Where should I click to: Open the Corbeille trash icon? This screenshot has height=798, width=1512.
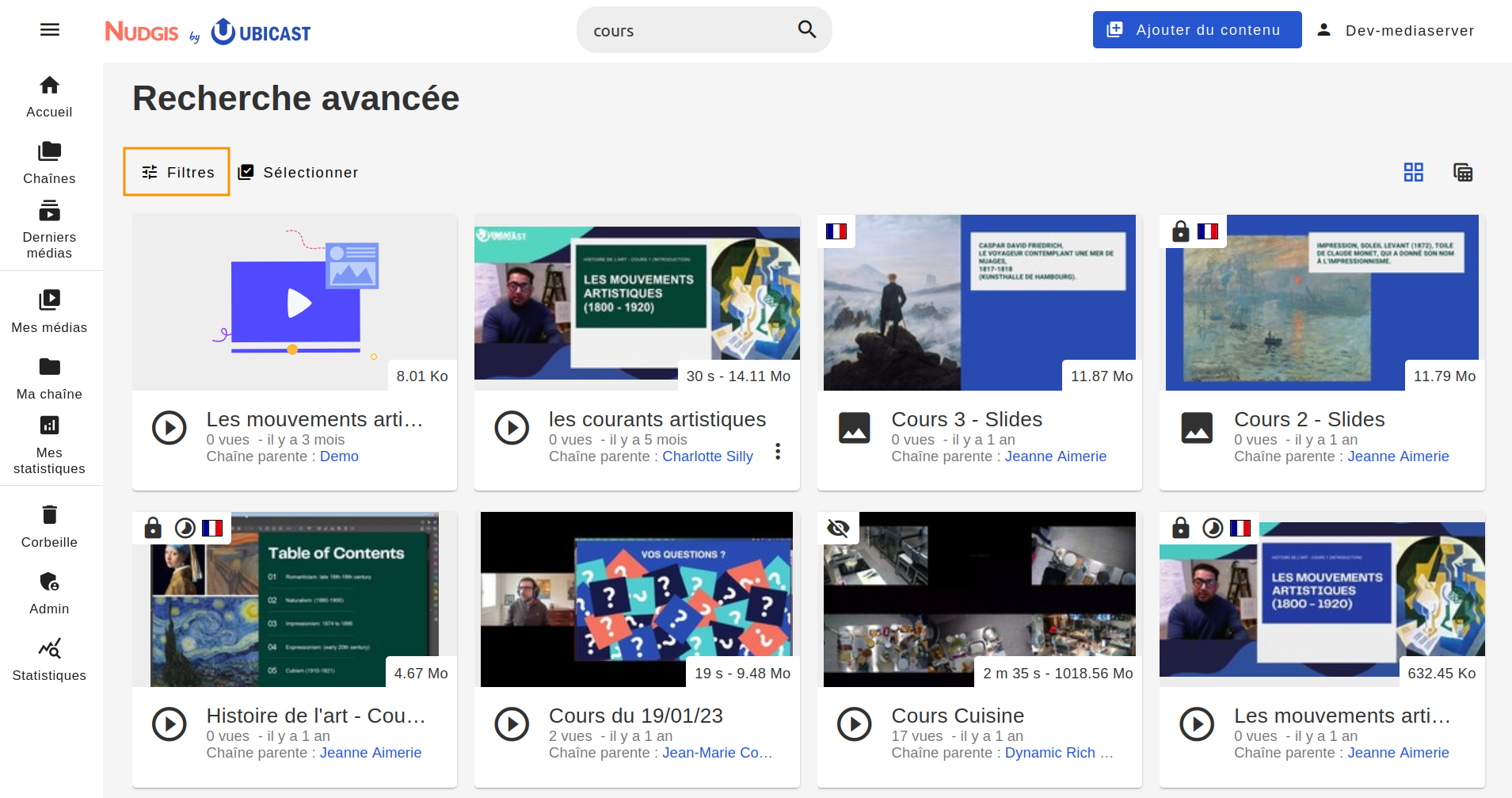50,514
